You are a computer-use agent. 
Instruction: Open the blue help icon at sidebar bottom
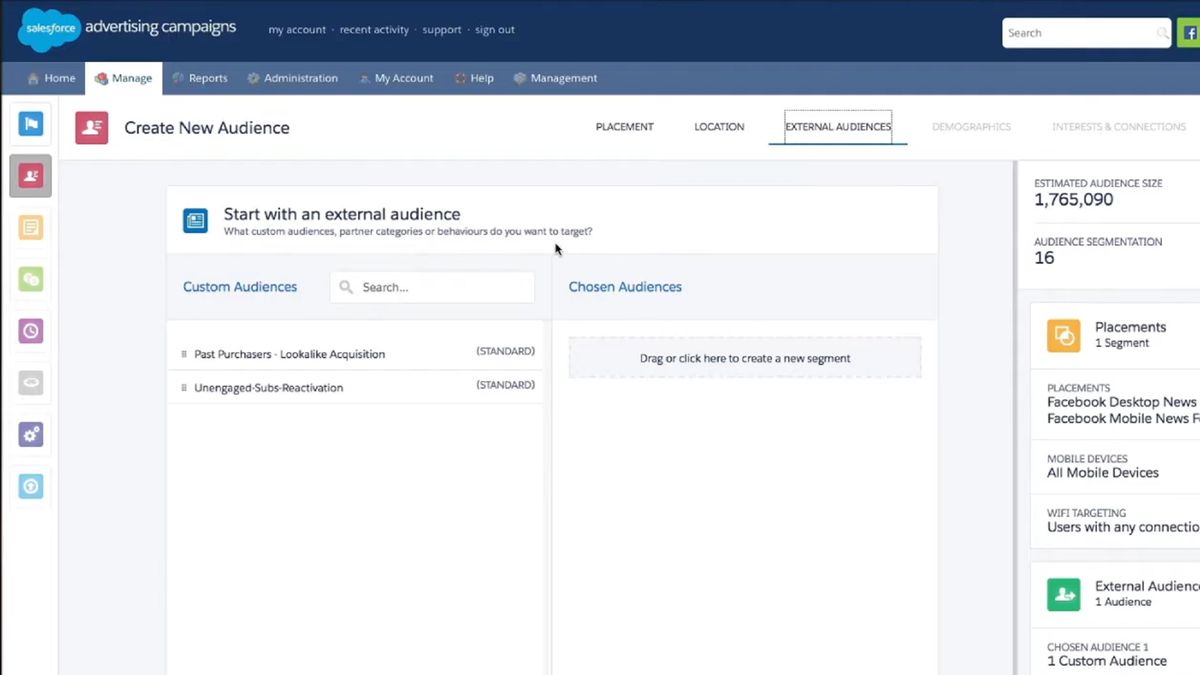pyautogui.click(x=30, y=487)
